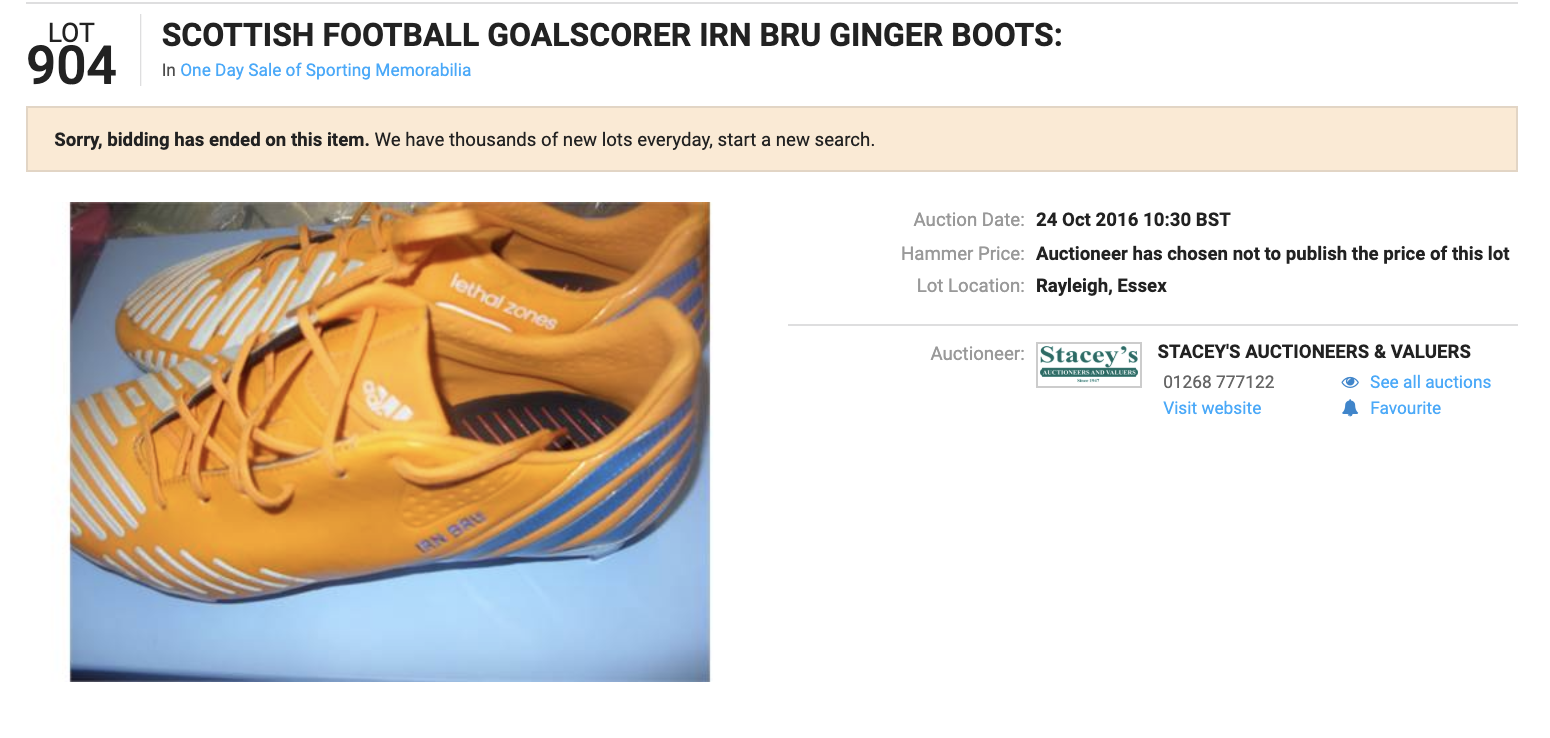Click the Irn Bru Ginger Boots lot title
This screenshot has width=1550, height=738.
612,36
